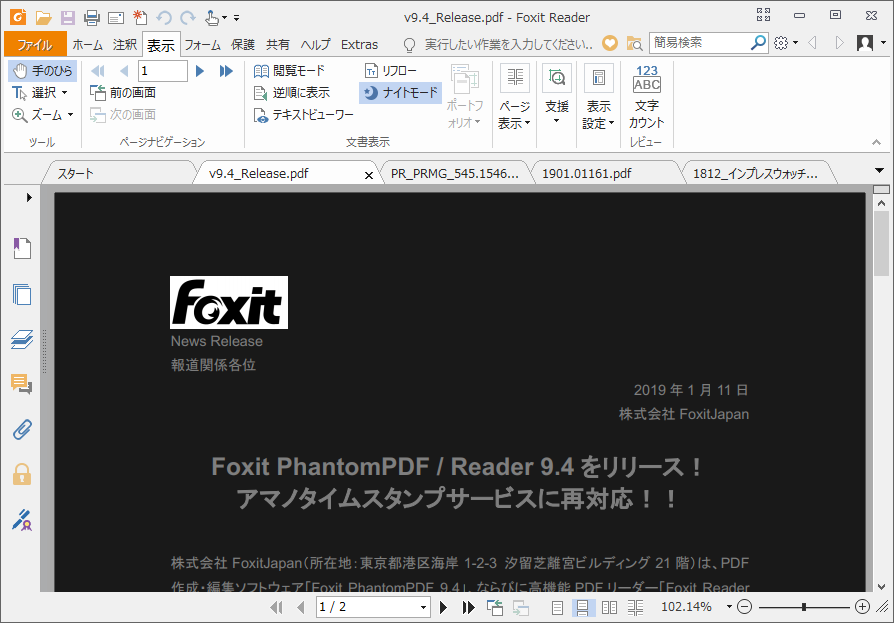Open the View Settings (表示設定) dropdown
Viewport: 894px width, 623px height.
click(x=598, y=97)
